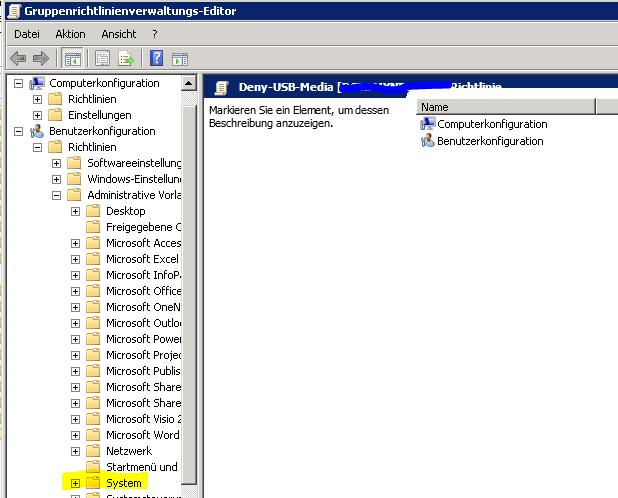This screenshot has width=618, height=498.
Task: Collapse the Computerkonfiguration tree node
Action: click(19, 84)
